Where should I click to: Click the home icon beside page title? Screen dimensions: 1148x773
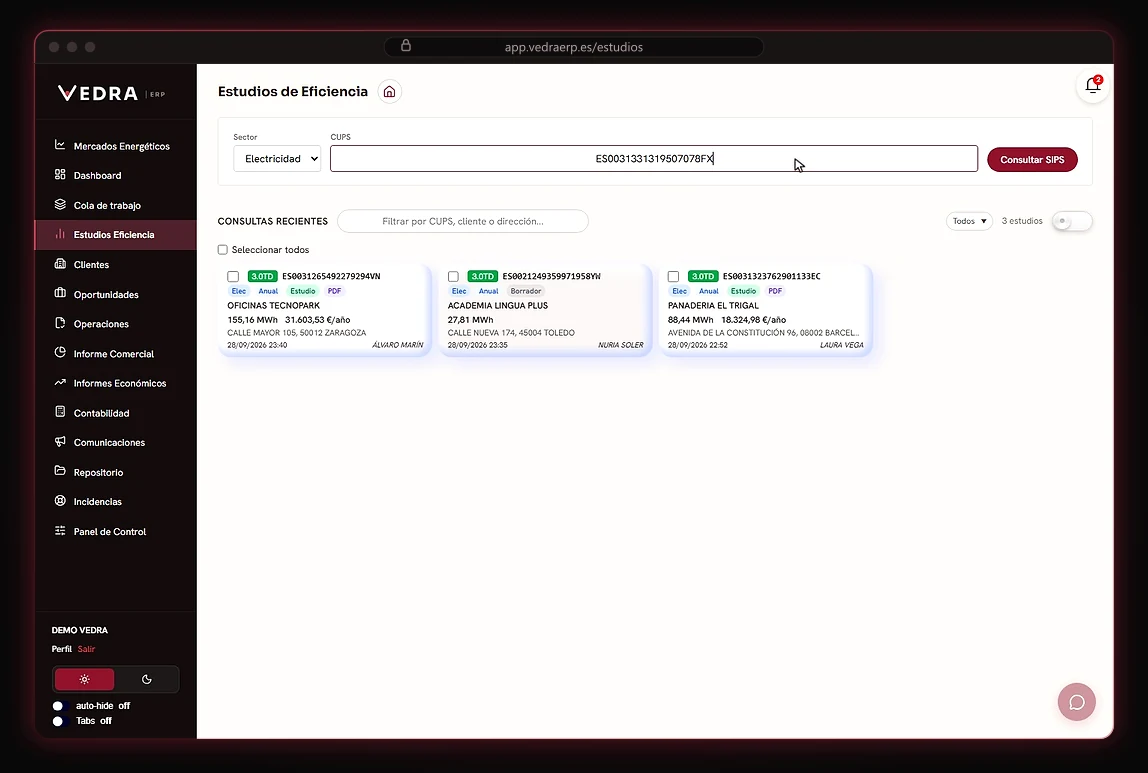coord(390,92)
